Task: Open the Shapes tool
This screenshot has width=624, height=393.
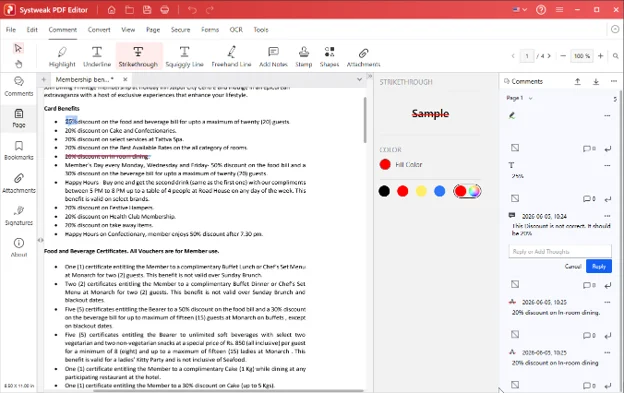Action: 329,56
